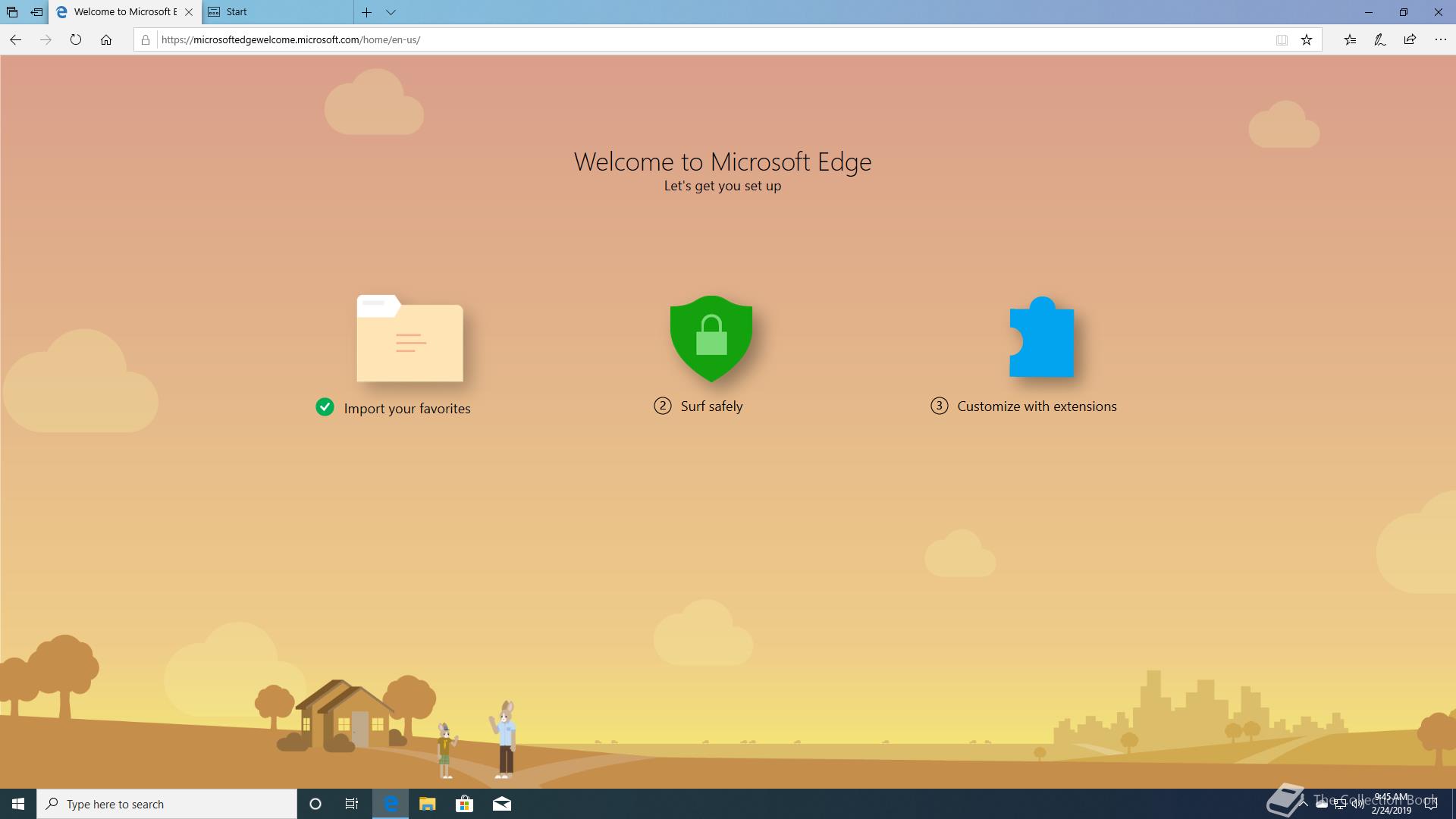Click the blue puzzle piece illustration
Screen dimensions: 1456x819
(1042, 337)
